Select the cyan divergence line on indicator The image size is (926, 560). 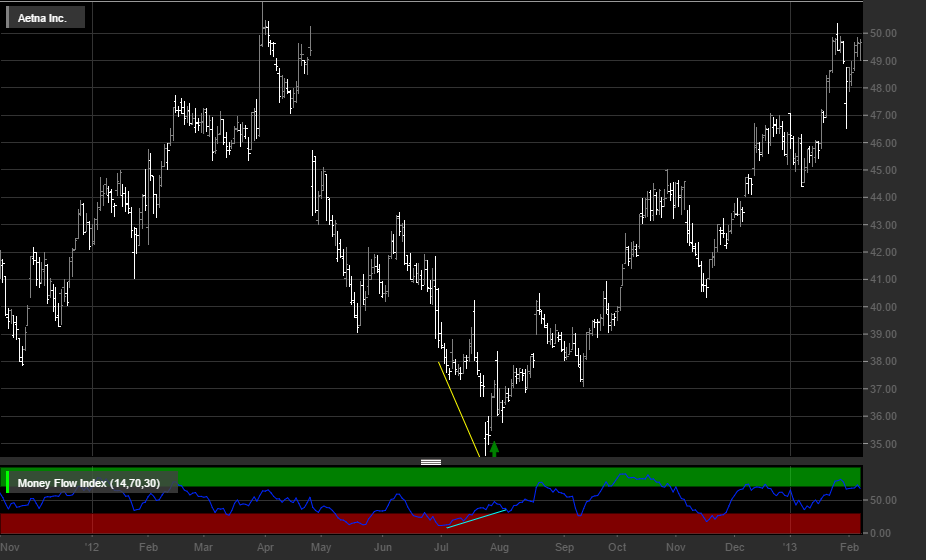coord(476,518)
